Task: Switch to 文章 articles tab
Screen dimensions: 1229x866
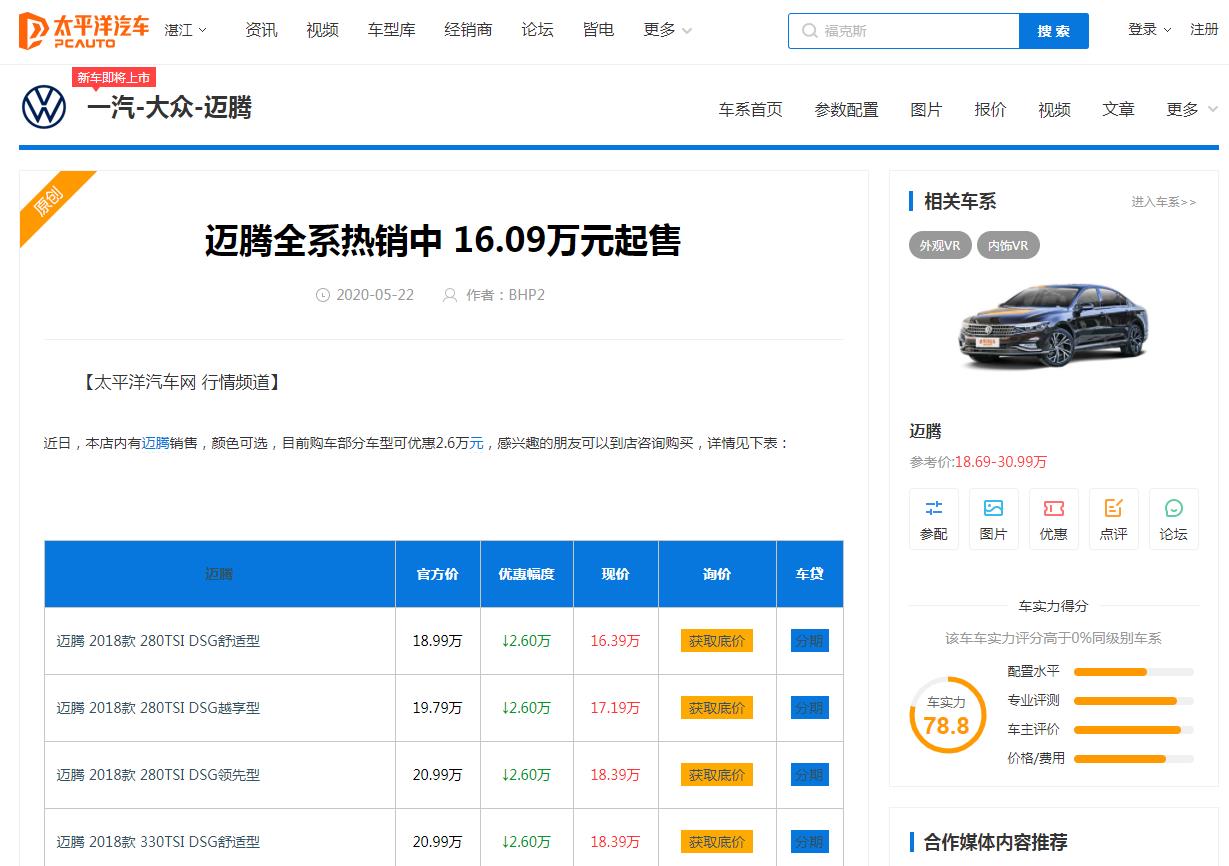Action: pos(1118,110)
